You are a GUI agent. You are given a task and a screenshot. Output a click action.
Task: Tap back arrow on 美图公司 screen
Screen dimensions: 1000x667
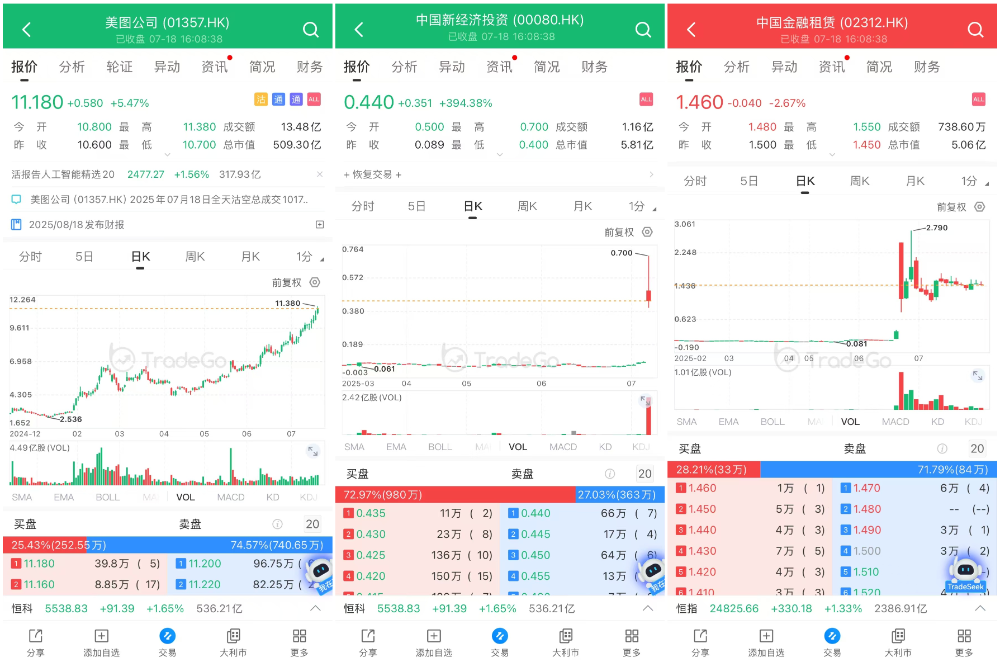26,29
